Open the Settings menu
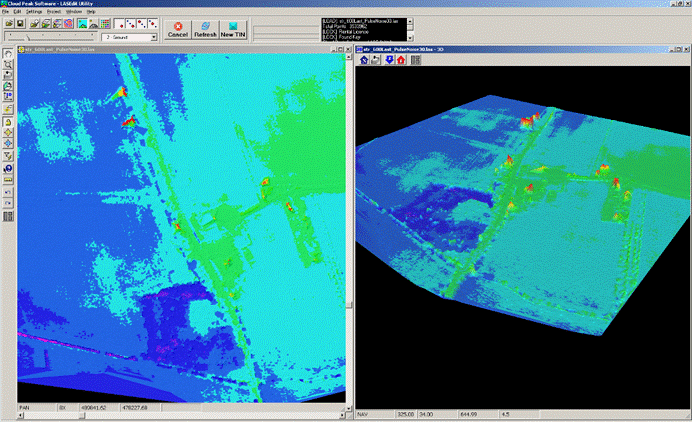 click(34, 11)
